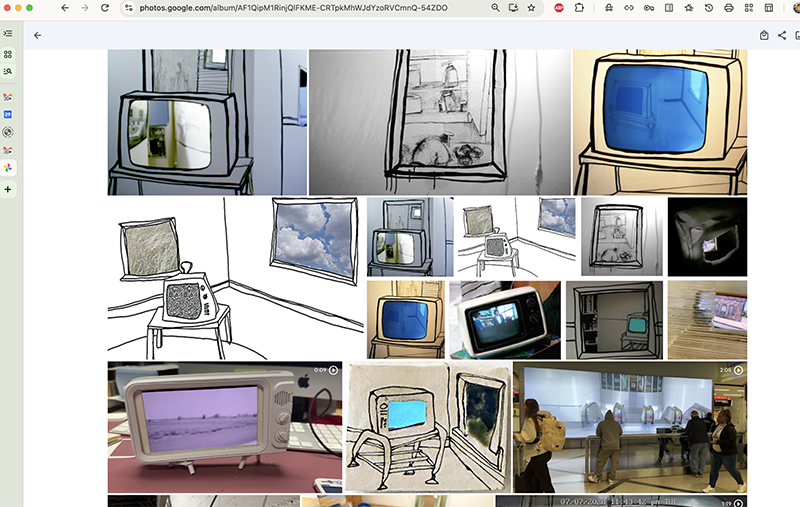Image resolution: width=800 pixels, height=507 pixels.
Task: Go back from the album view
Action: [37, 35]
